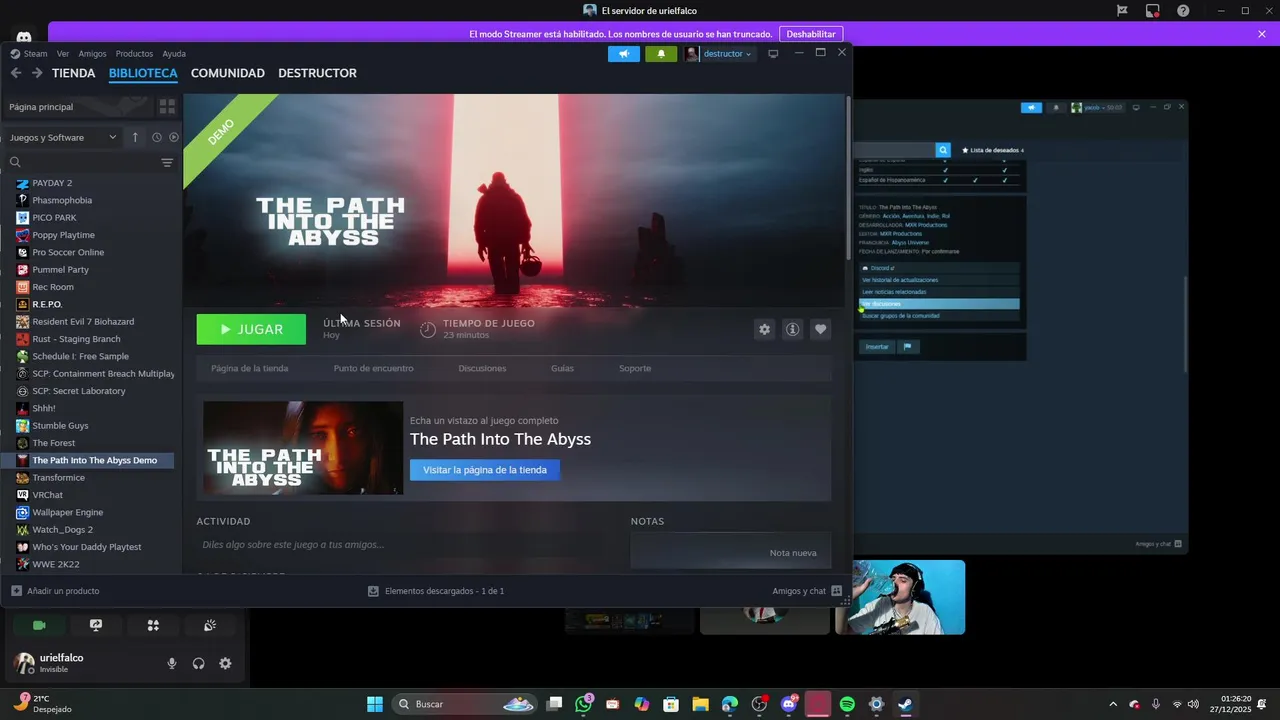Open Discord user settings gear
1280x720 pixels.
[x=225, y=663]
